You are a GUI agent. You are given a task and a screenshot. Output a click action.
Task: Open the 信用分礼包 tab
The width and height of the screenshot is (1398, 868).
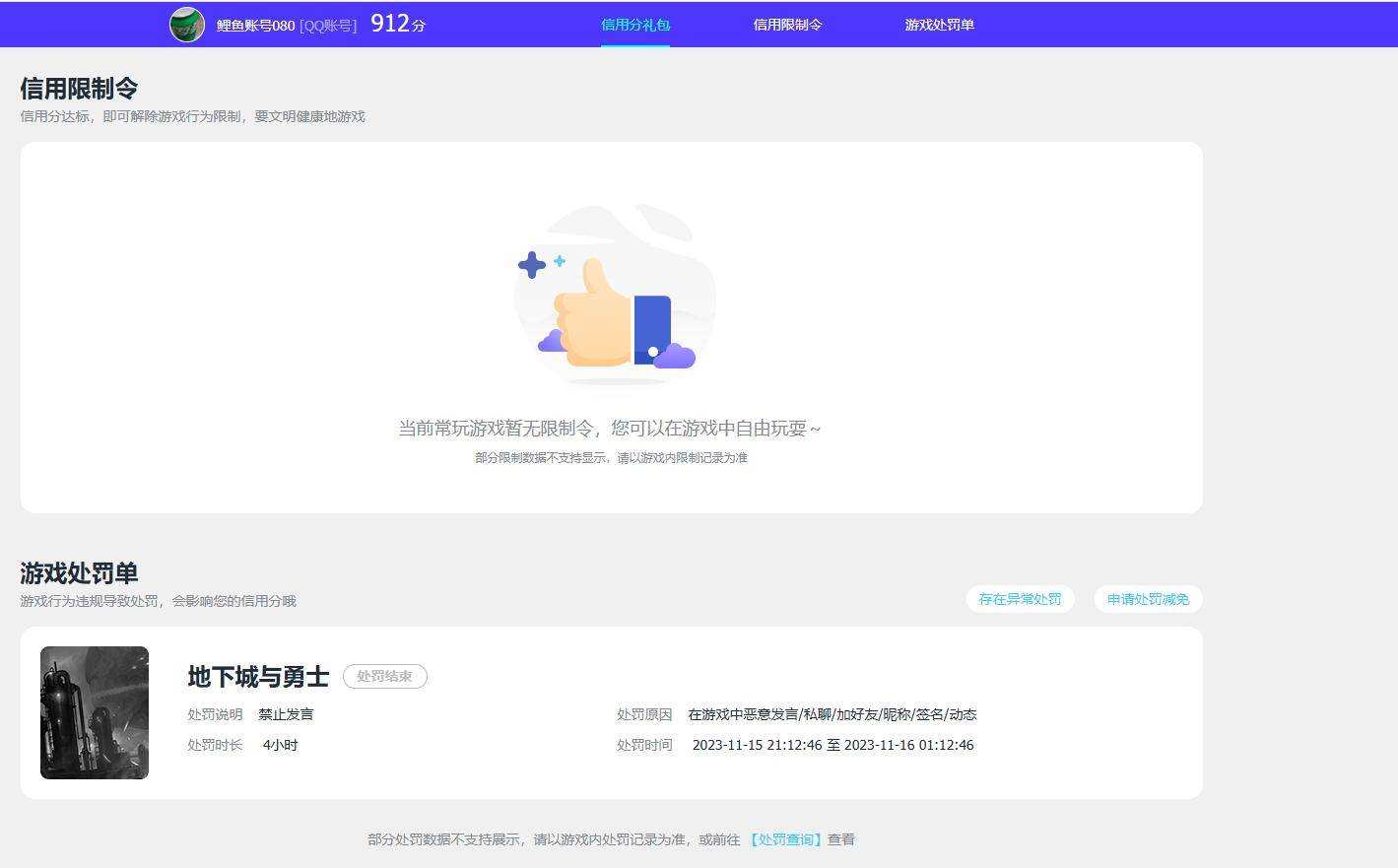coord(635,25)
